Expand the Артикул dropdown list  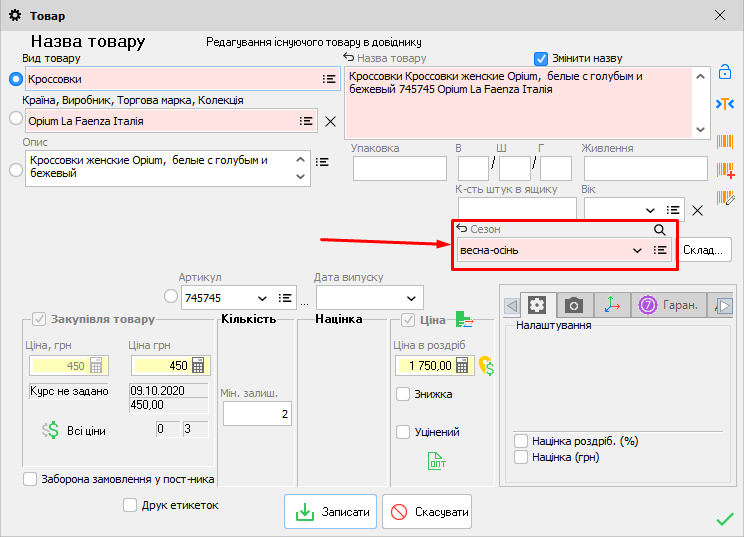tap(264, 298)
